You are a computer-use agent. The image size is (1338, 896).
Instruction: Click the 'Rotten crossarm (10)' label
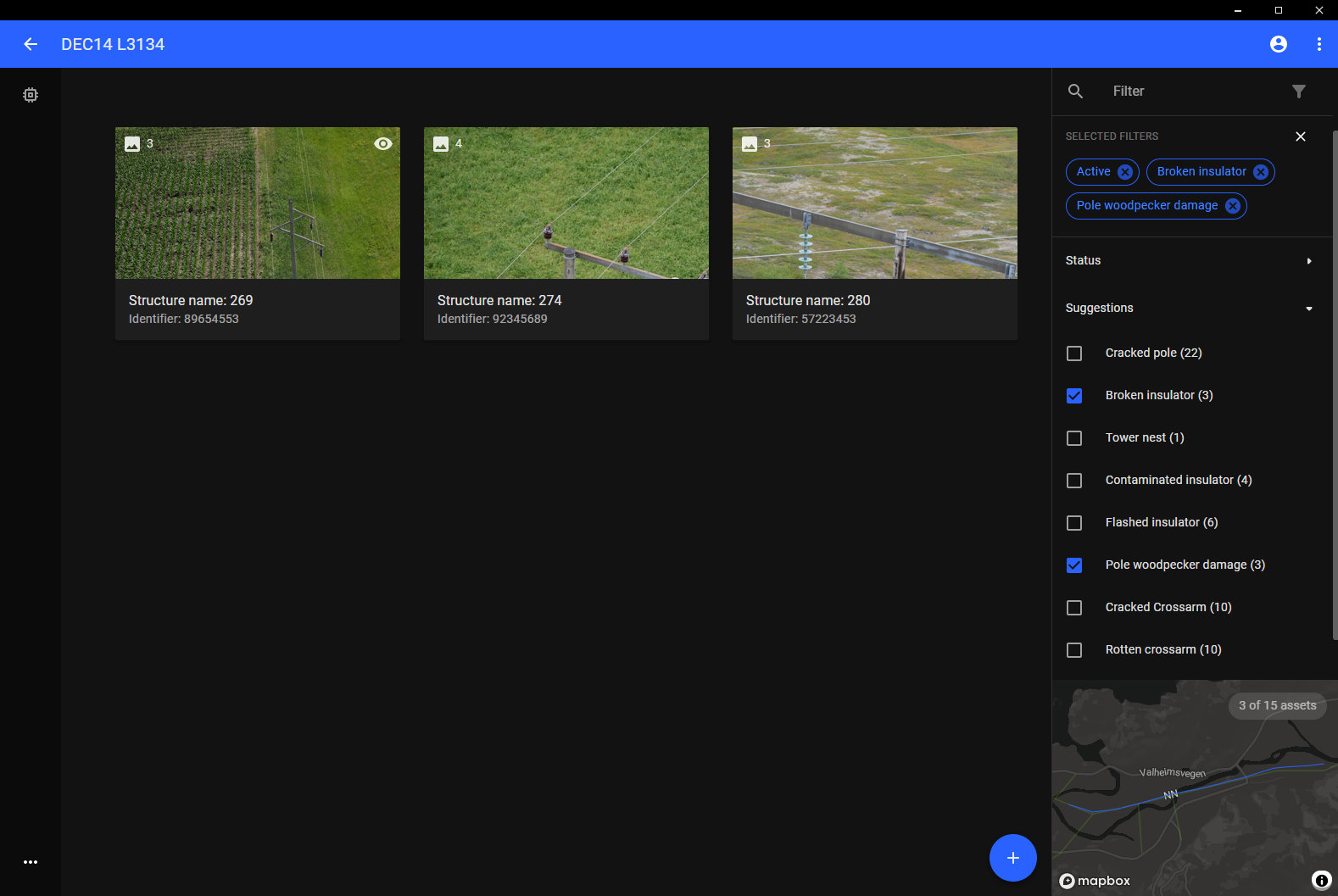[1163, 649]
